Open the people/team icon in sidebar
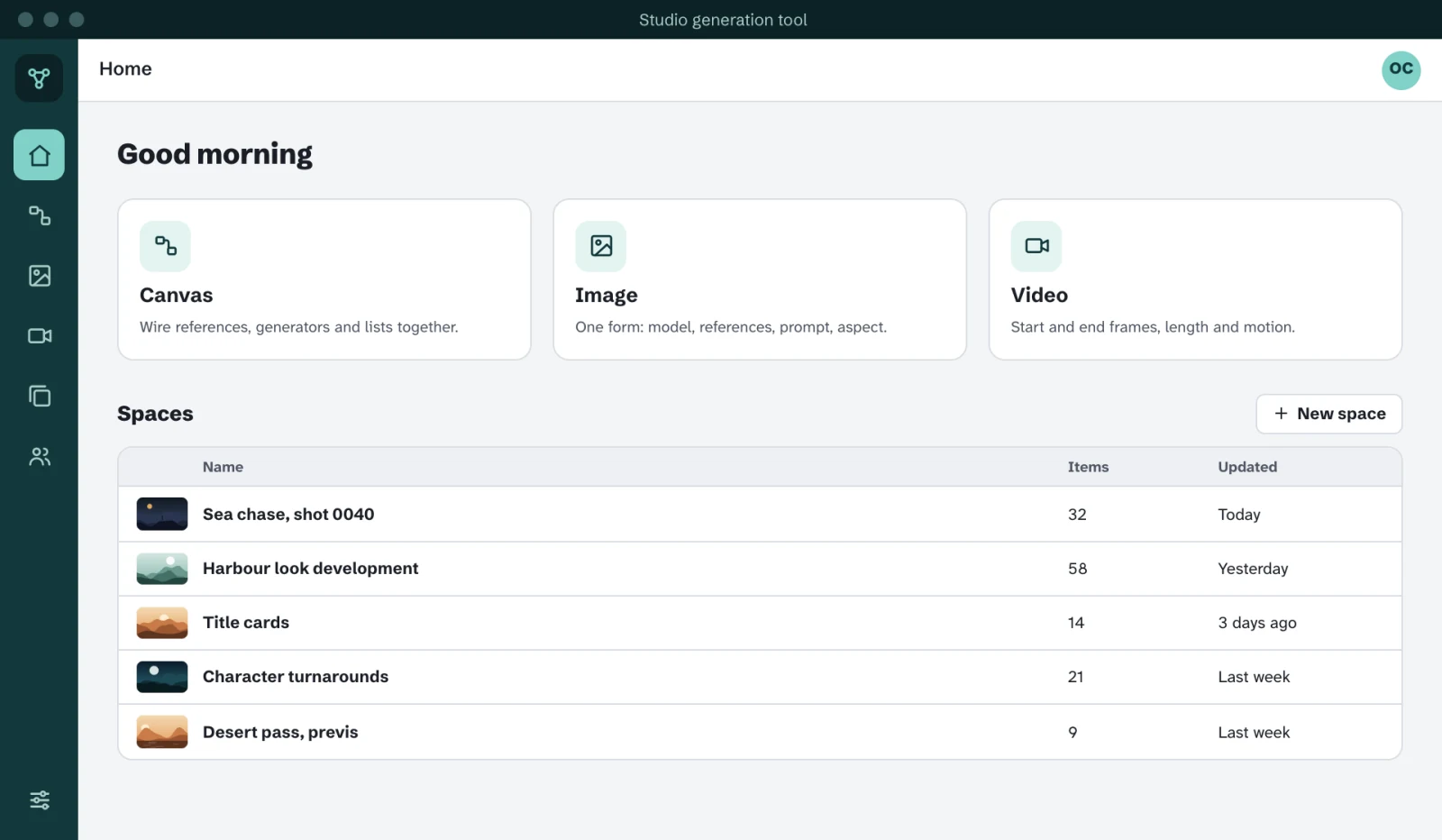The width and height of the screenshot is (1442, 840). pos(39,457)
